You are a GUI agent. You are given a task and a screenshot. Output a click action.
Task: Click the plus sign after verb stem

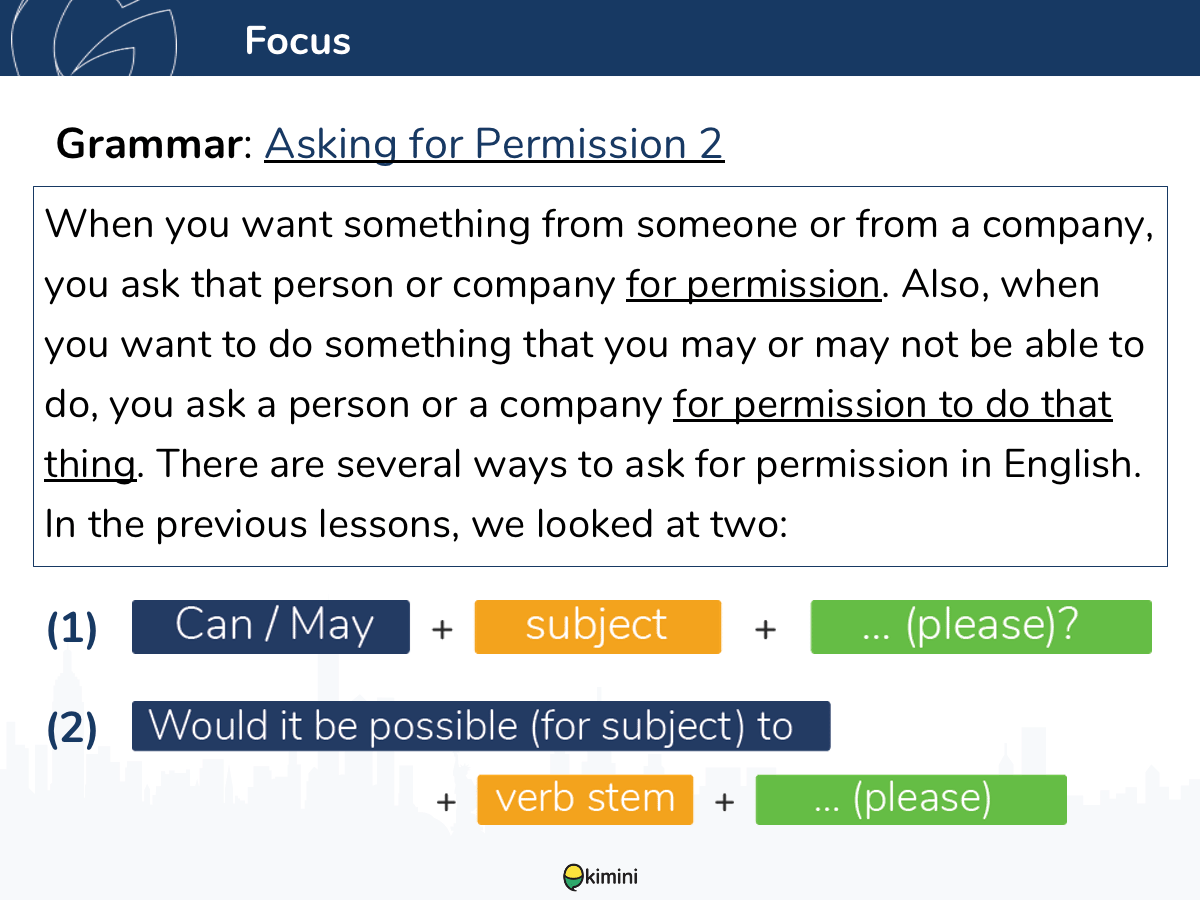pyautogui.click(x=725, y=801)
